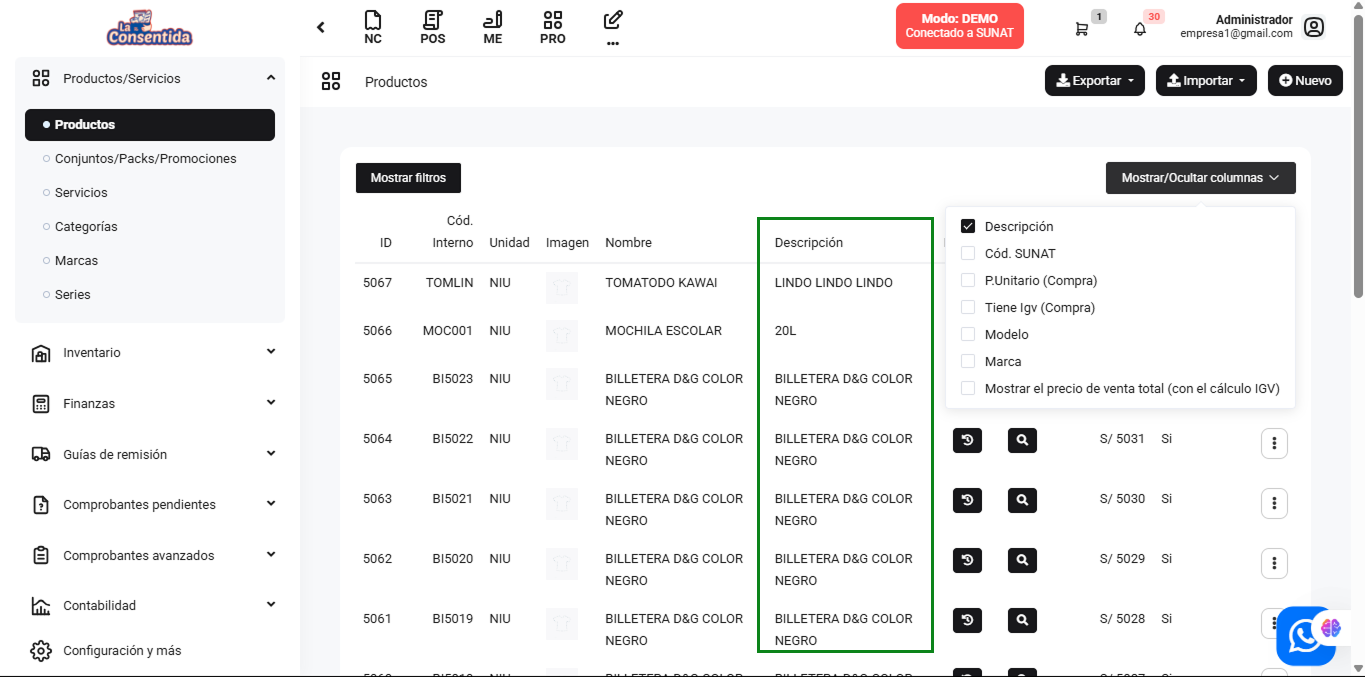Go to Conjuntos/Packs/Promociones menu item

[145, 159]
